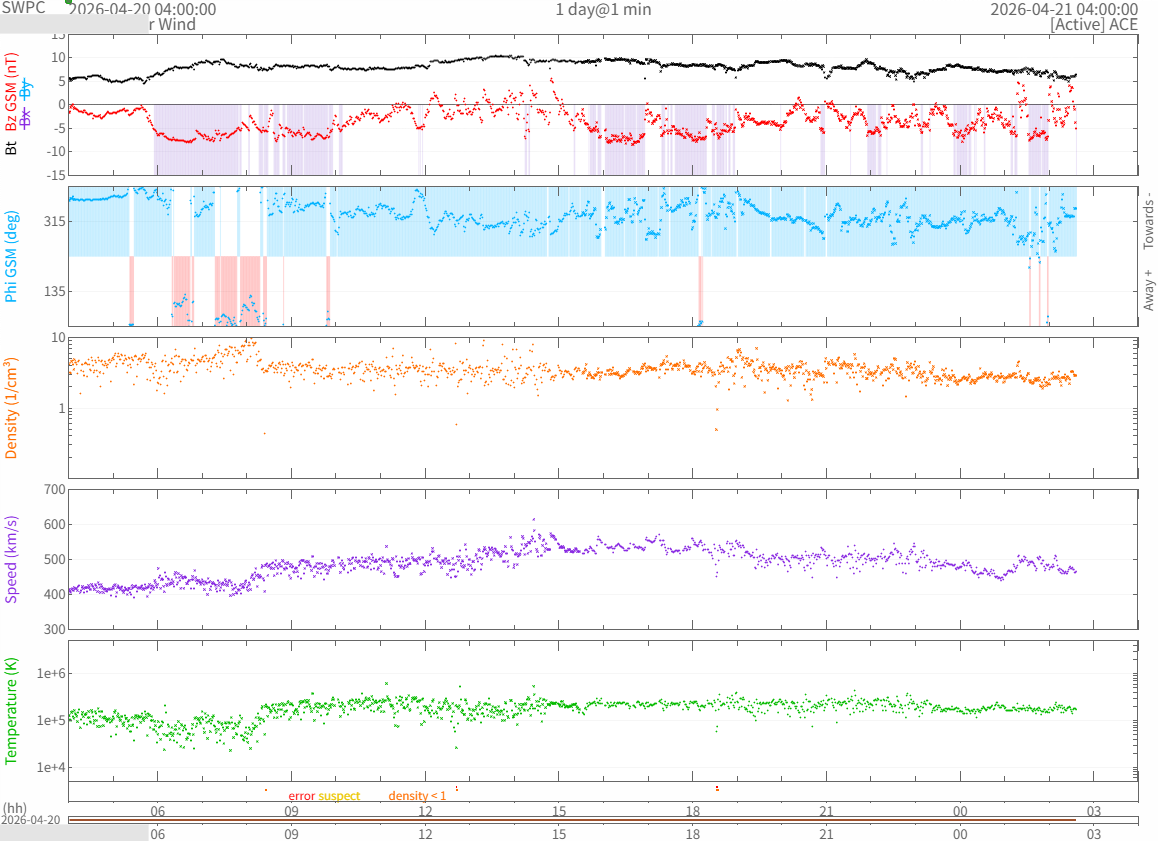Select the Phi GSM (deg) axis label
Image resolution: width=1158 pixels, height=841 pixels.
(x=12, y=256)
